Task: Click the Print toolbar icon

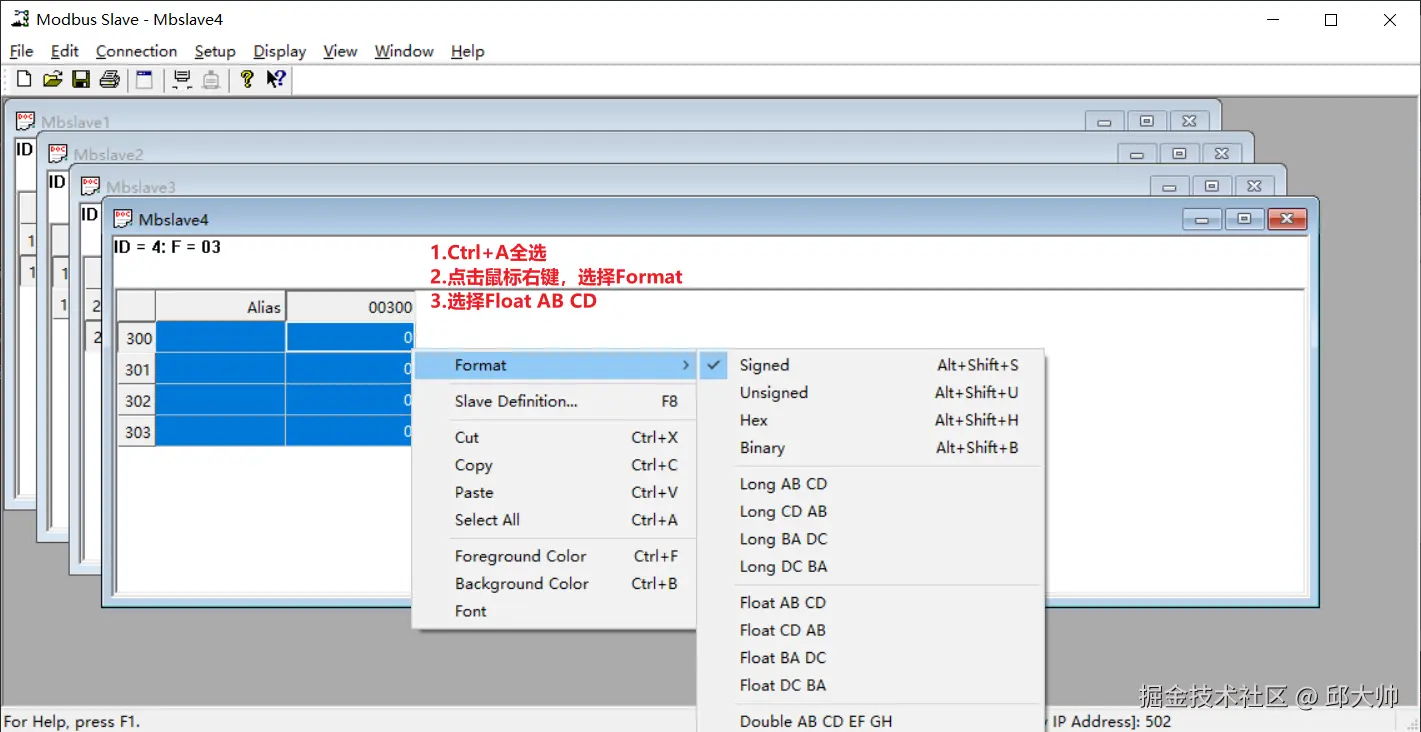Action: click(x=110, y=80)
